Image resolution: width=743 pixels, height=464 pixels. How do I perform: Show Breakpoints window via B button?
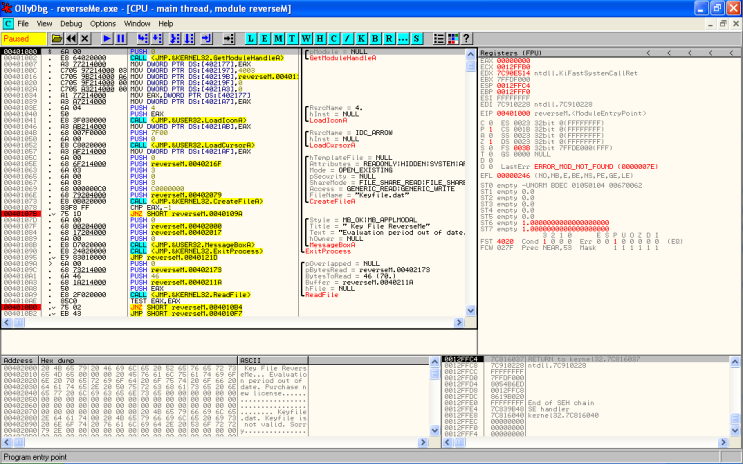(375, 39)
